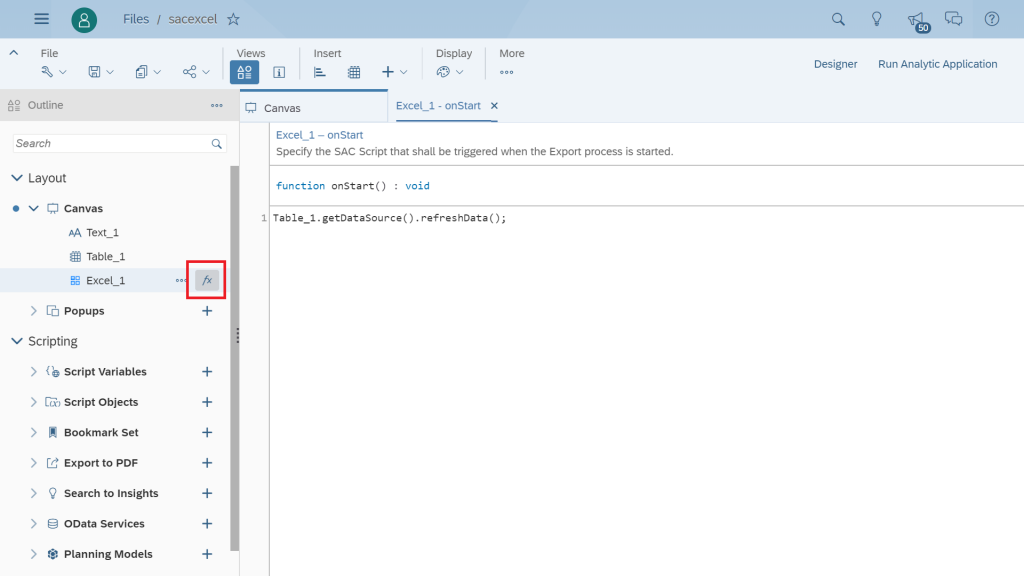
Task: Click the wrench edit tools icon
Action: 47,72
